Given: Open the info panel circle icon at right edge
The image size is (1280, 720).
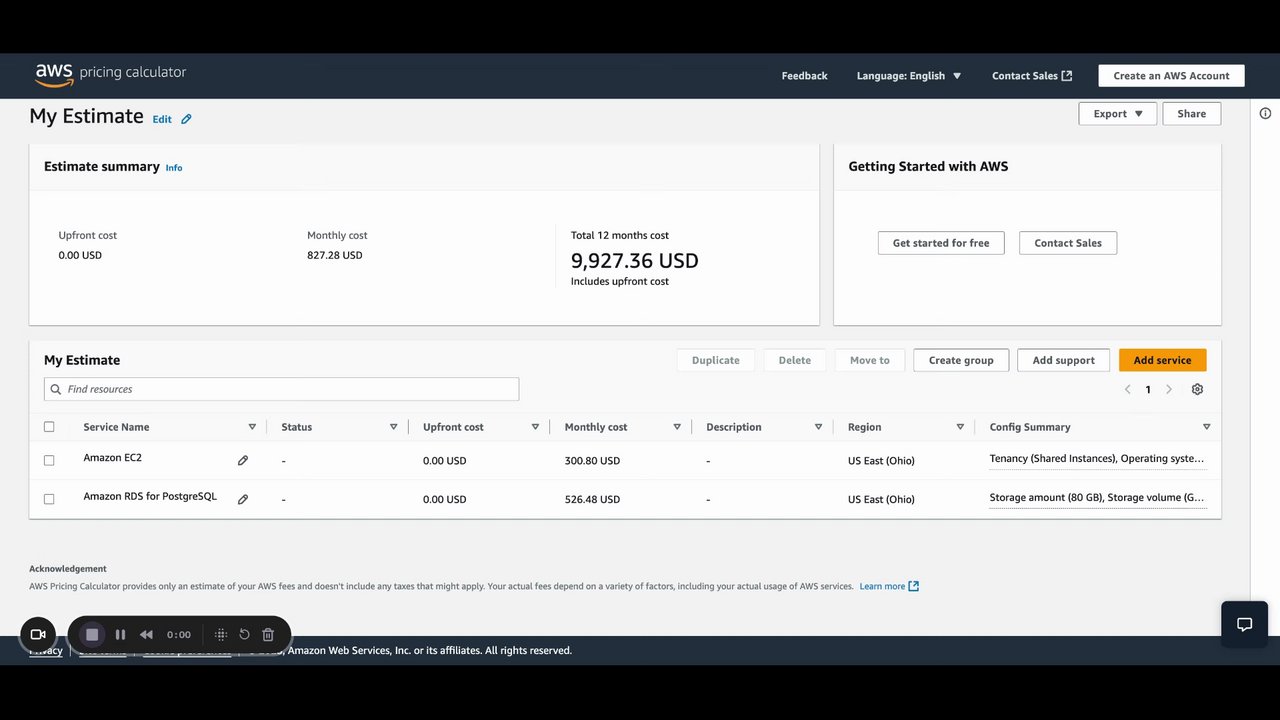Looking at the screenshot, I should click(x=1265, y=114).
